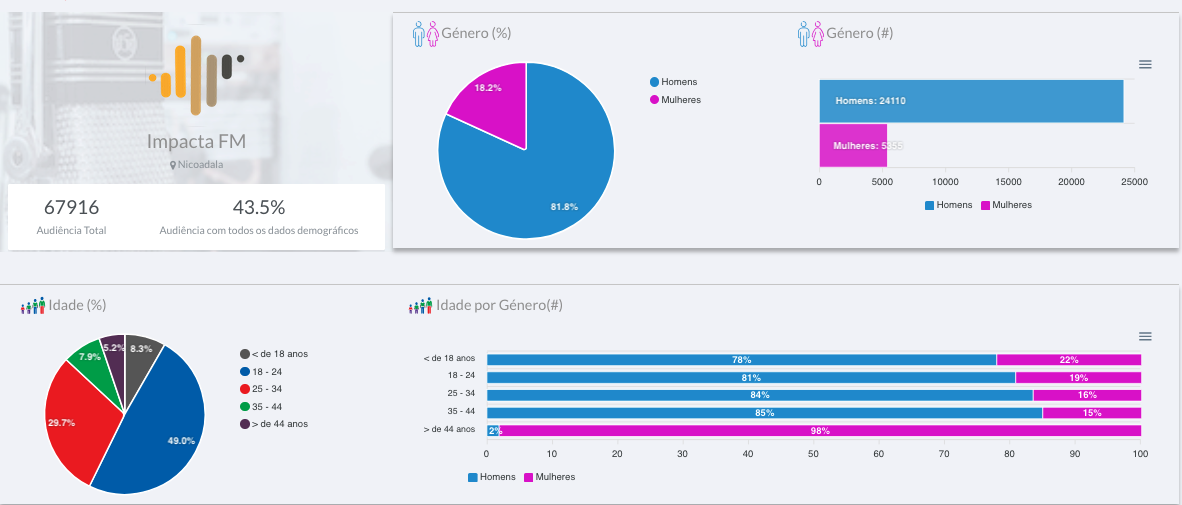Click the 98% Mulheres bar for > 44 anos

pyautogui.click(x=820, y=431)
